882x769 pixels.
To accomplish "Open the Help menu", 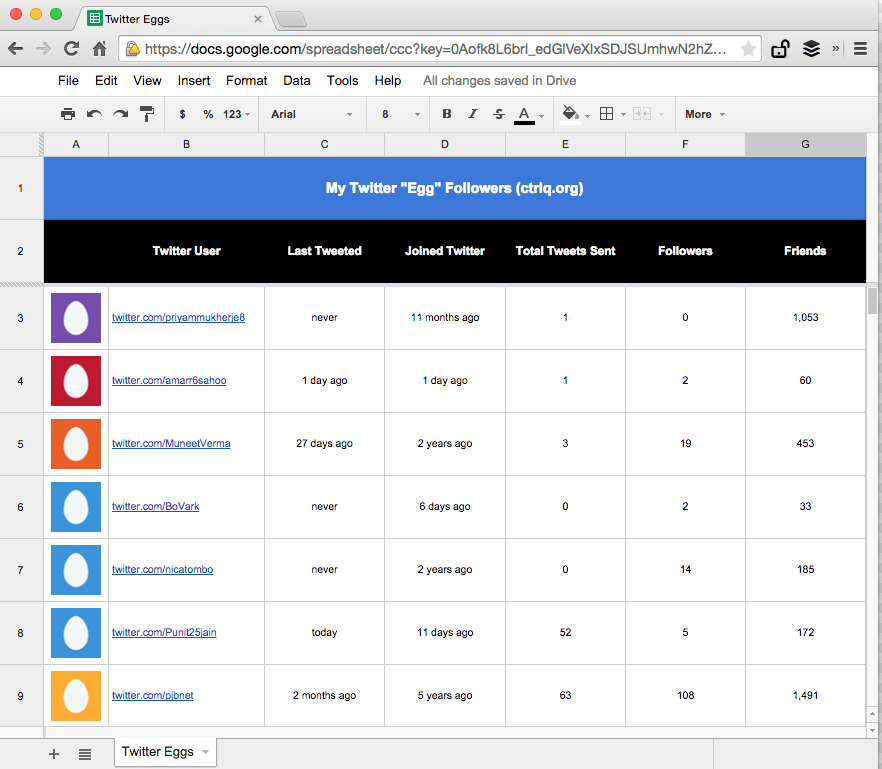I will [388, 80].
